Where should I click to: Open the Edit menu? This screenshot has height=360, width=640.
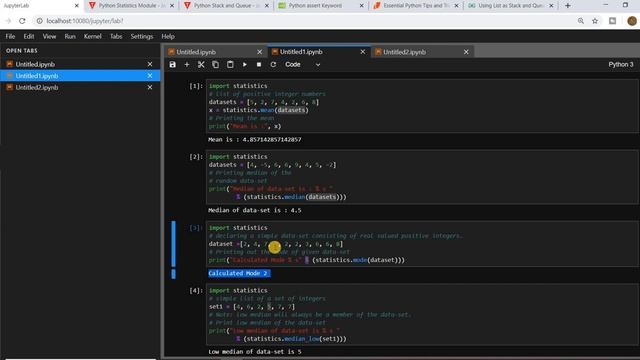tap(29, 36)
